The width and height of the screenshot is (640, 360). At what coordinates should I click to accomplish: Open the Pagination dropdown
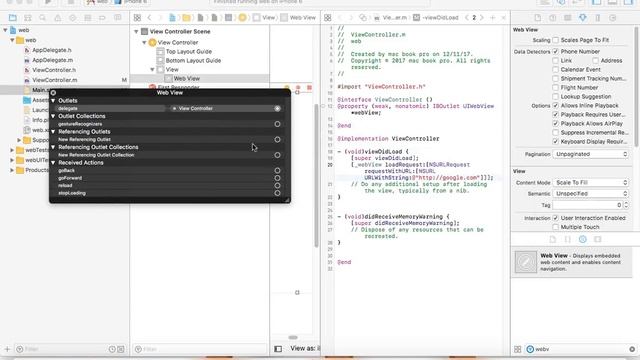591,154
